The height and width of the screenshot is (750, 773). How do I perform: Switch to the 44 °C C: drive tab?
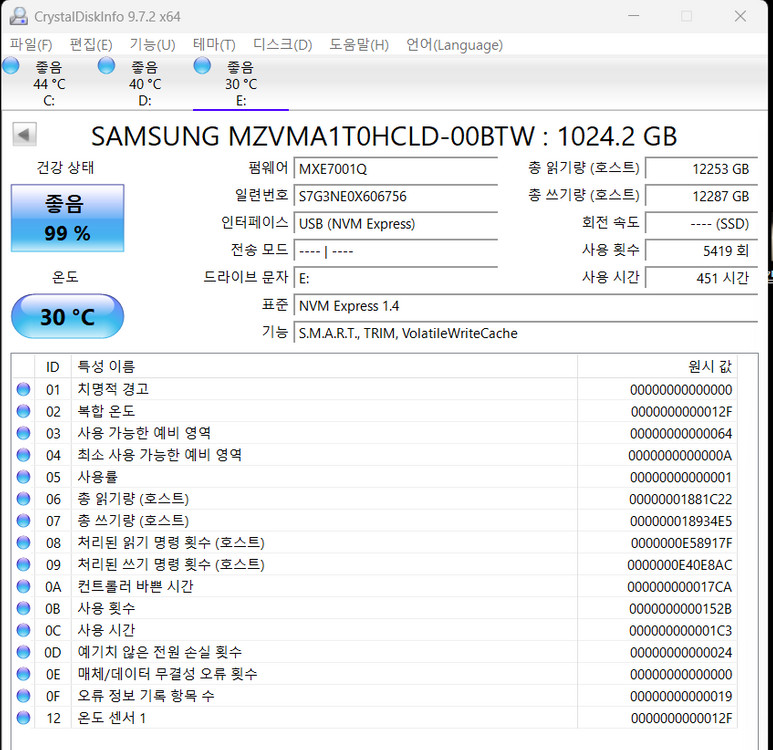49,84
